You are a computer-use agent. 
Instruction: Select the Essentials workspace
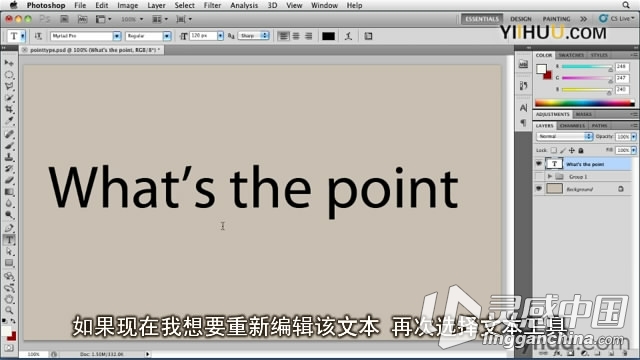[482, 19]
